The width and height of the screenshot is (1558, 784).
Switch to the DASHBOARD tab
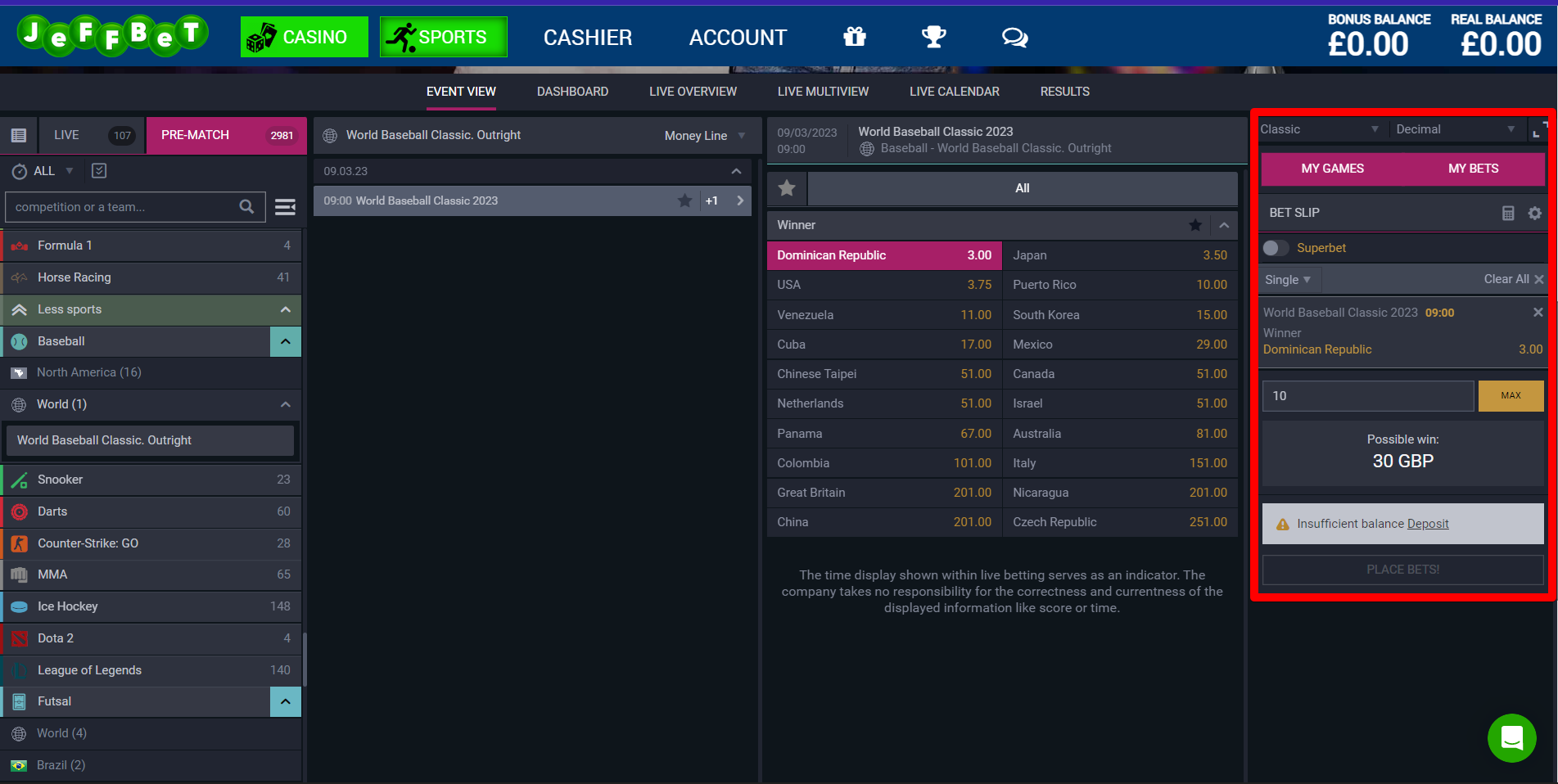572,92
